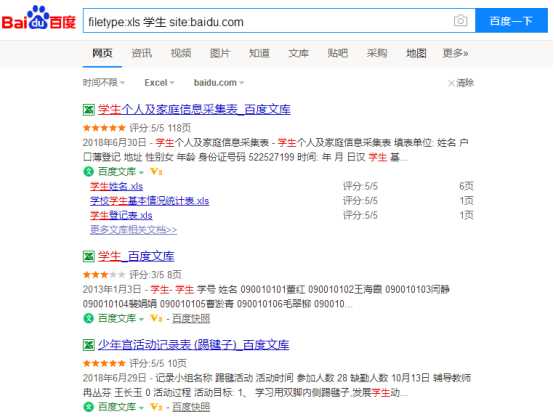Click 6页 page count for 学生姓名.xls
The height and width of the screenshot is (418, 554).
click(x=466, y=186)
